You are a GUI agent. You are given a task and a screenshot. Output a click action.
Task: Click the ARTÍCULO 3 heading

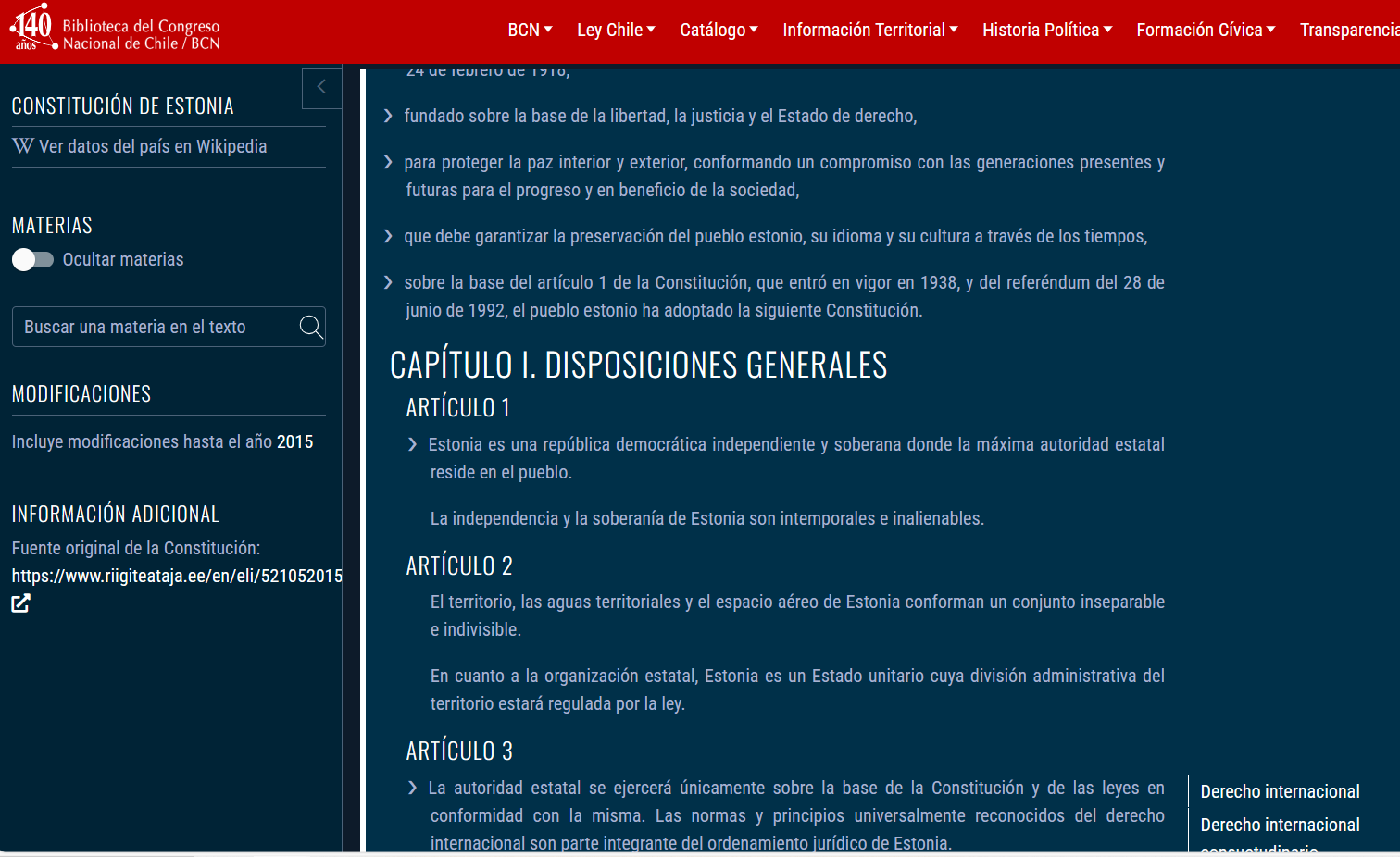(x=459, y=751)
